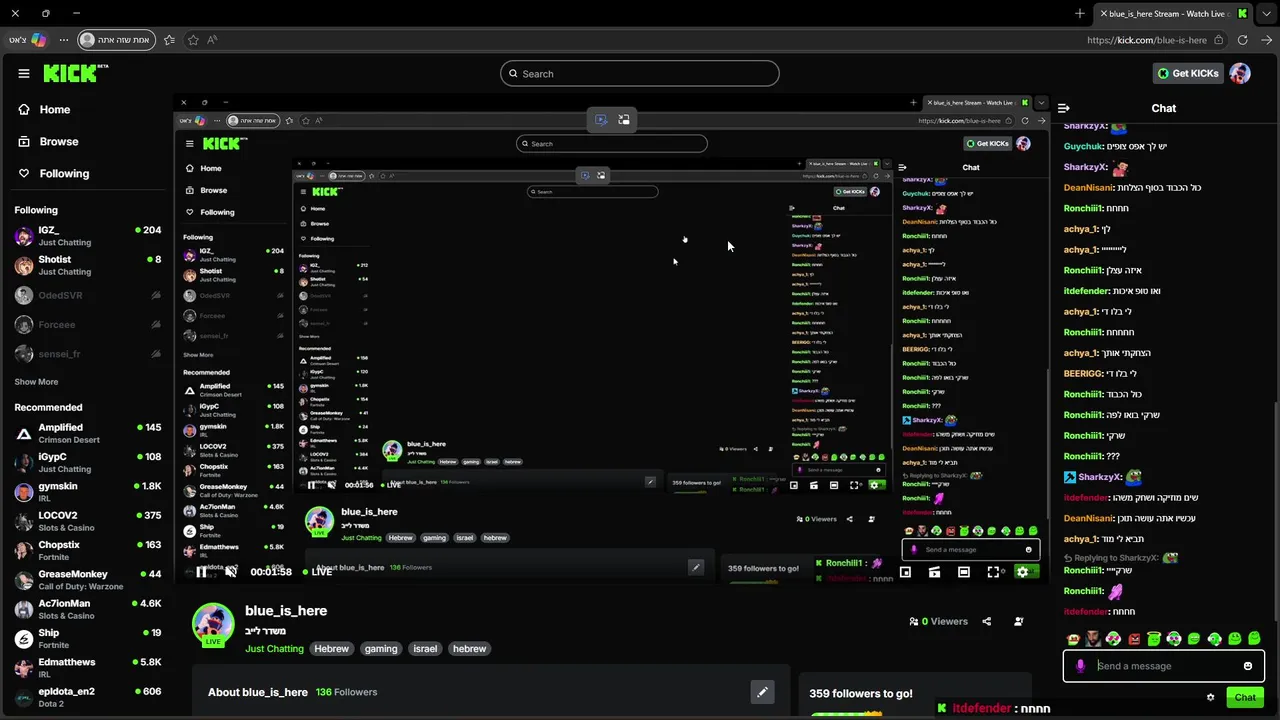Insert the green headset emote
Screen dimensions: 1280x720
(1214, 638)
